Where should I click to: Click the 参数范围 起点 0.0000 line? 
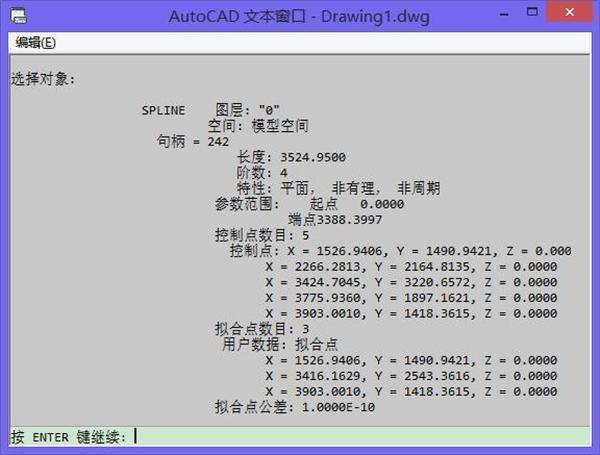coord(310,204)
